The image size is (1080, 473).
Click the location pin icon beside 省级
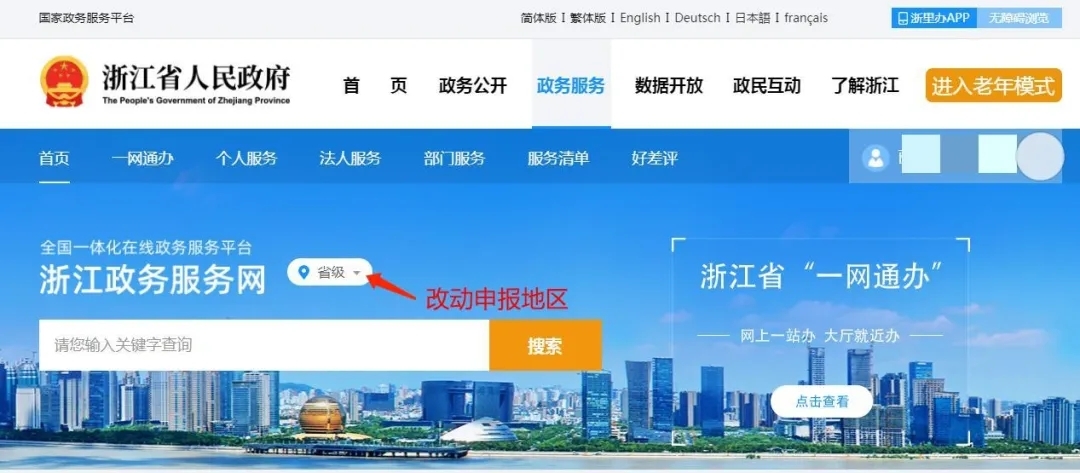click(x=303, y=273)
